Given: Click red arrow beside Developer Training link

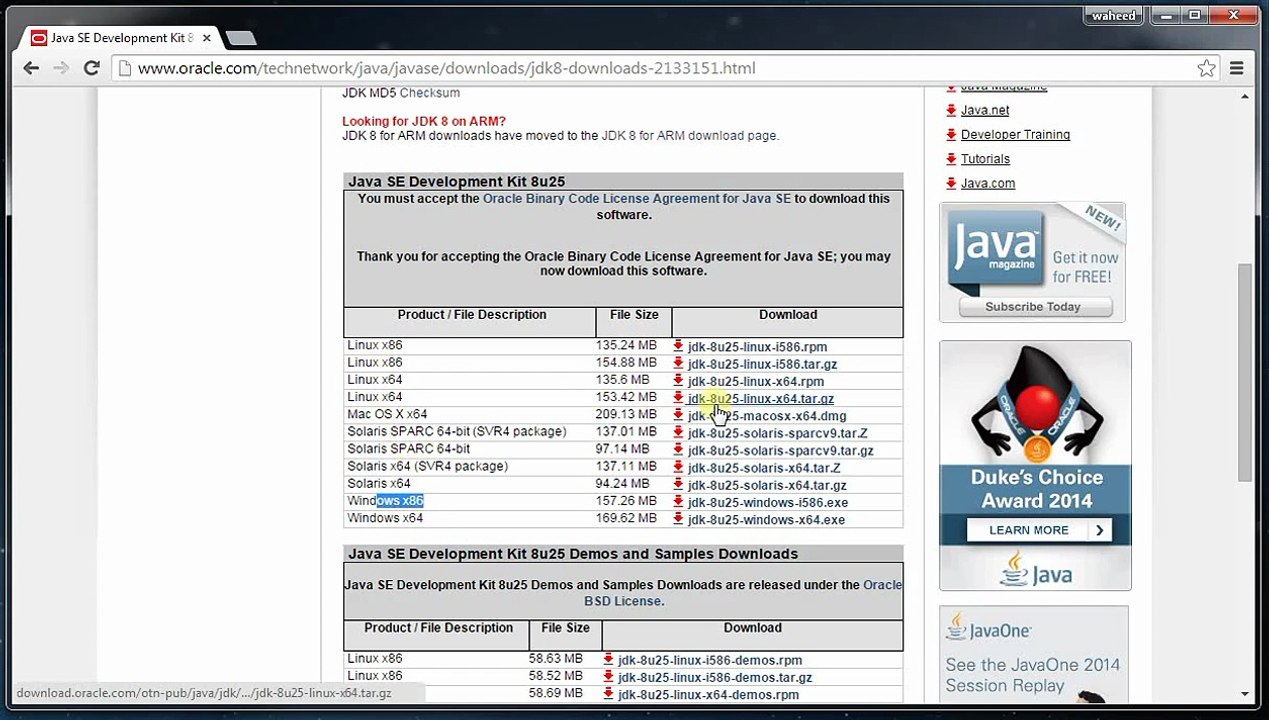Looking at the screenshot, I should click(x=951, y=134).
